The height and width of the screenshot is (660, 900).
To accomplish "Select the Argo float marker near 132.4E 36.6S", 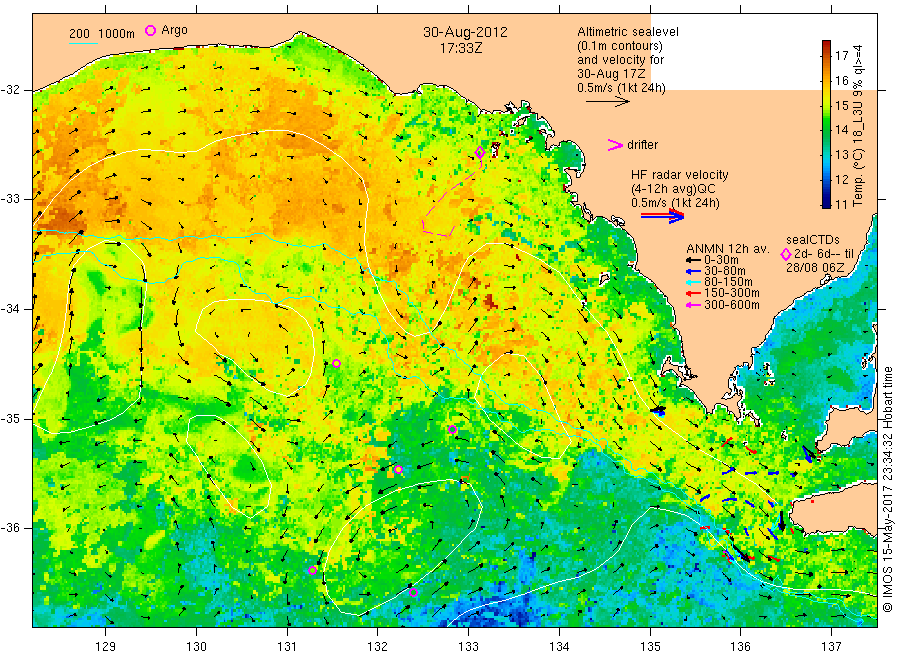I will [413, 592].
